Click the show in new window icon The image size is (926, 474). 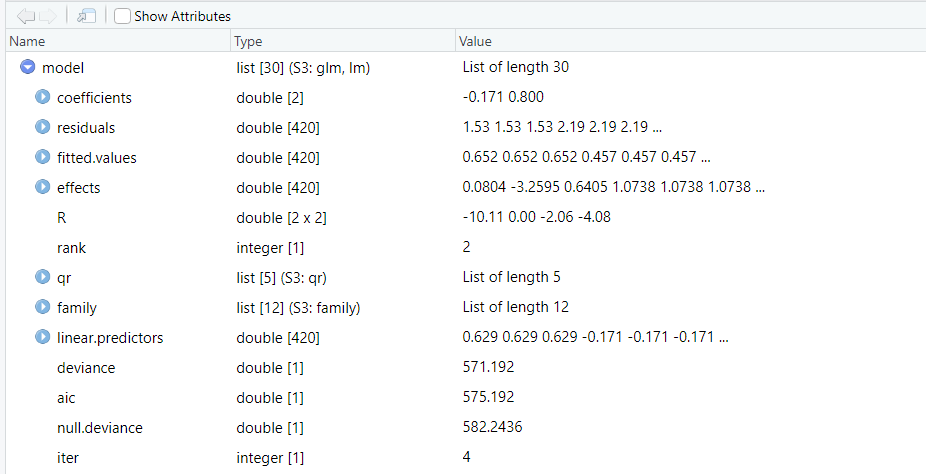coord(87,16)
